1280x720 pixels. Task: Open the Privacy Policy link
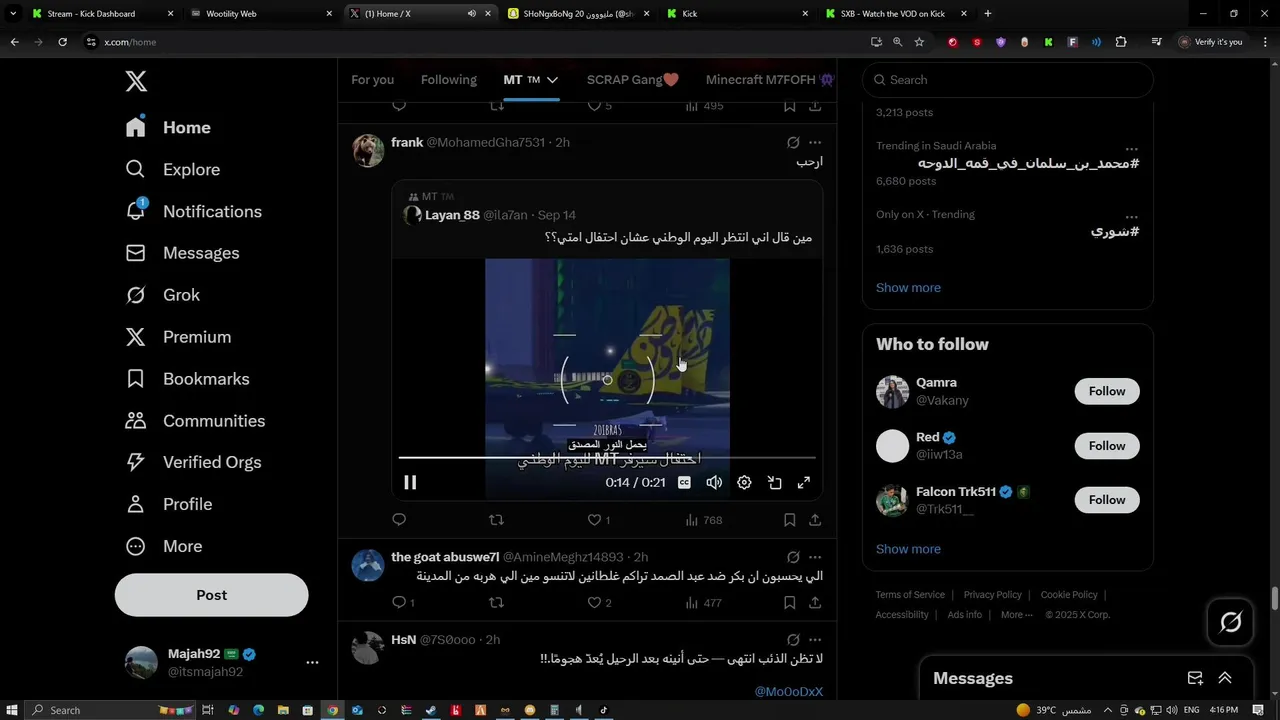[992, 595]
